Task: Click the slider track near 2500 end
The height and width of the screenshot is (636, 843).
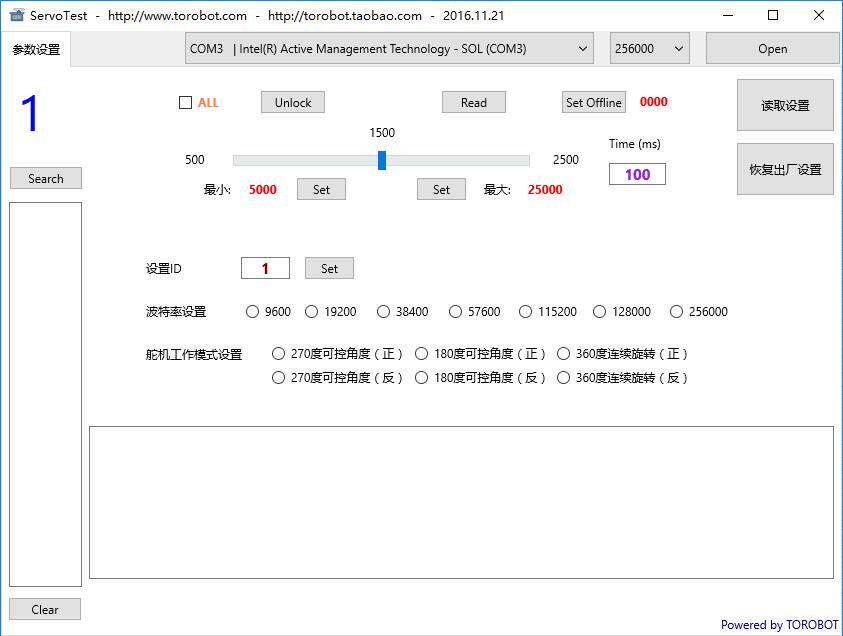Action: pos(519,160)
